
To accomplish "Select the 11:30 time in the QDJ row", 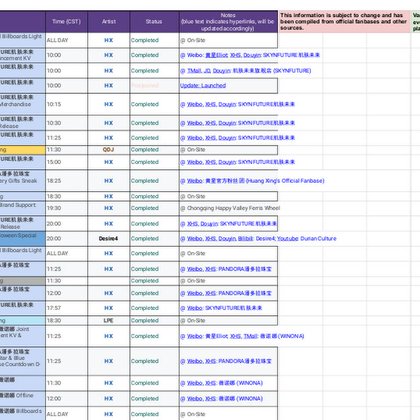I will [66, 150].
